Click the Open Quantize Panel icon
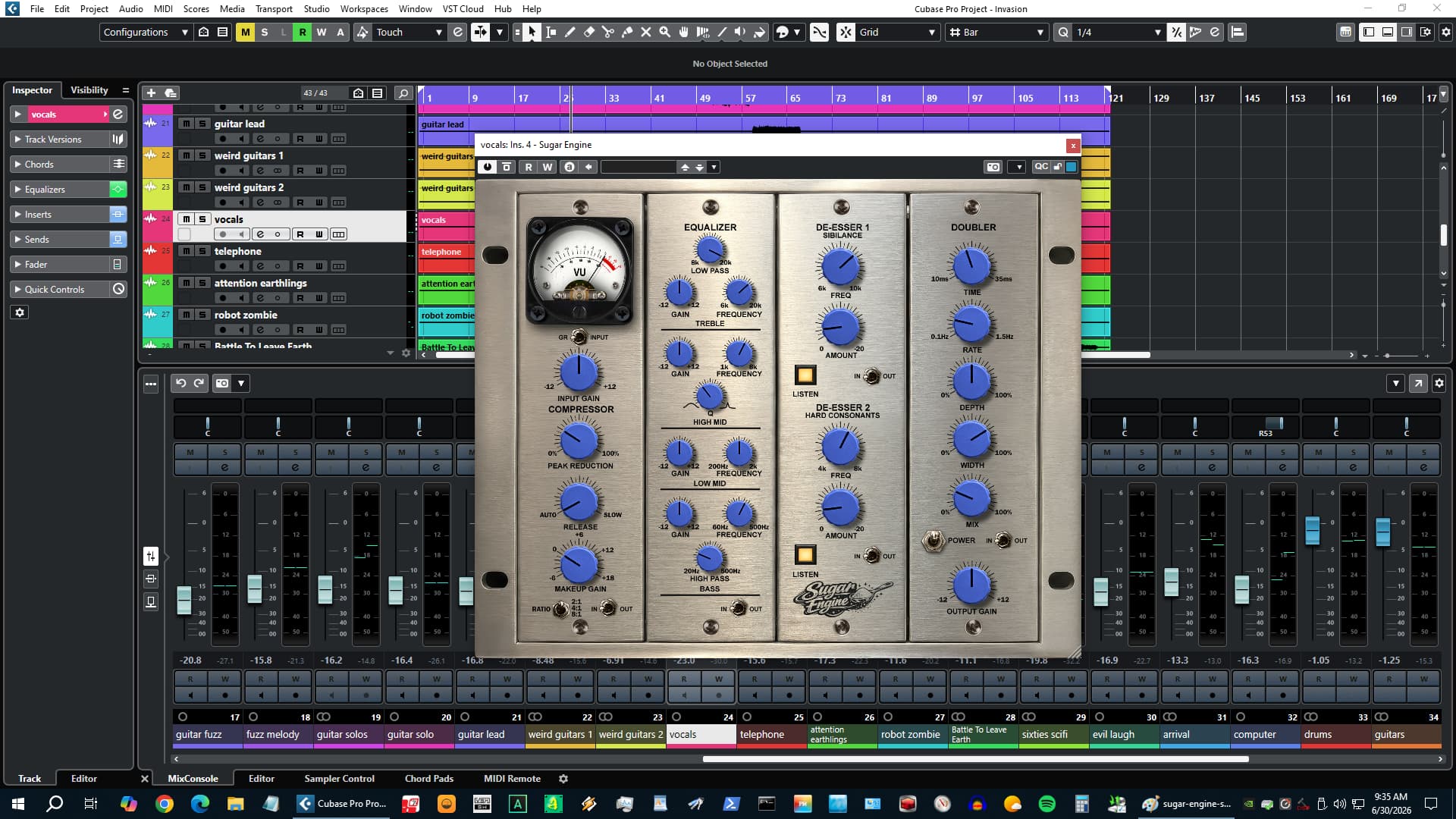Screen dimensions: 1456x819 click(x=1215, y=32)
